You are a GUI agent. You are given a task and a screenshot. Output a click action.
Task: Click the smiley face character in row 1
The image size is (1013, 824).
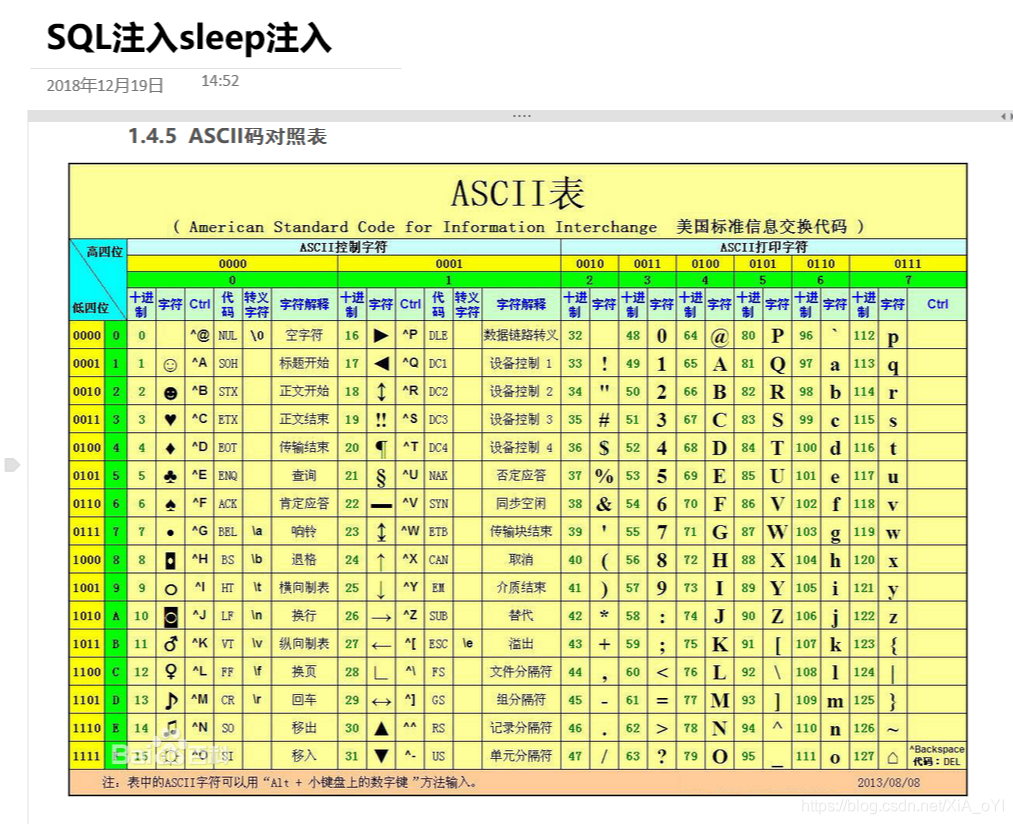click(170, 365)
